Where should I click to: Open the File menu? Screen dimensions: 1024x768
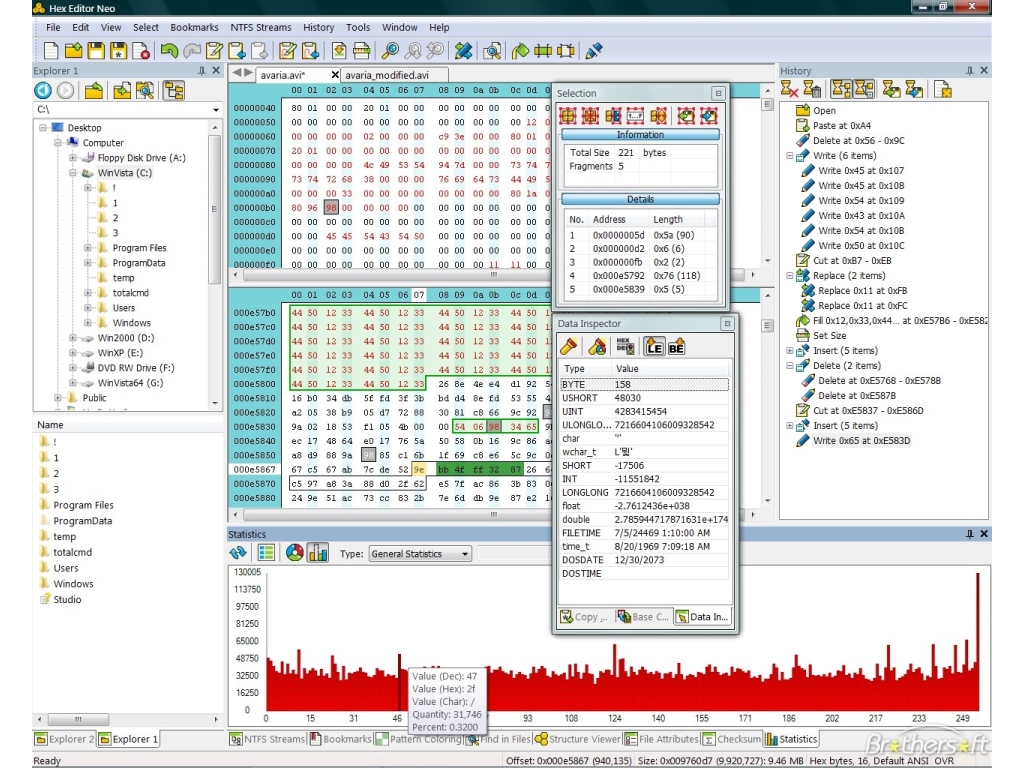click(53, 27)
